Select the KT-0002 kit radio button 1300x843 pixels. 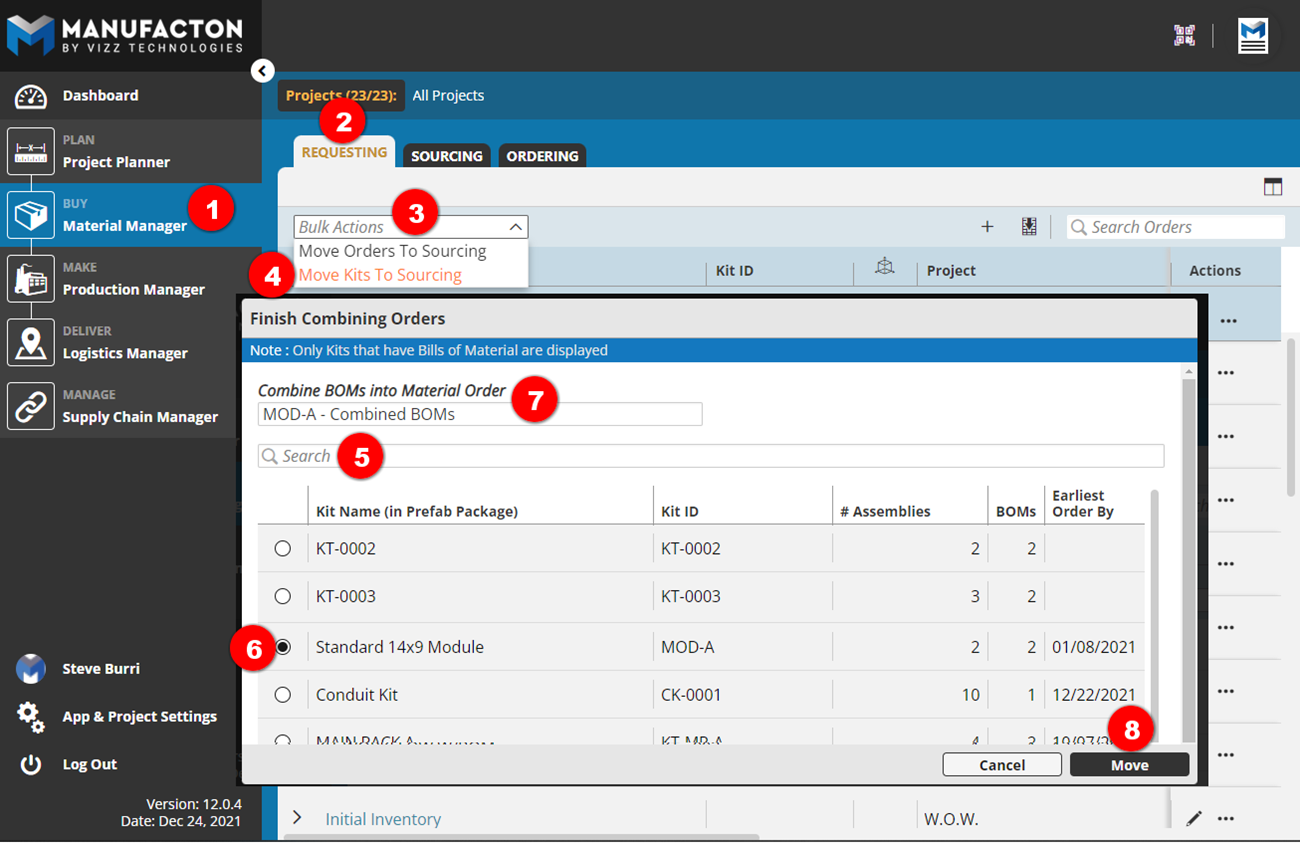coord(283,548)
